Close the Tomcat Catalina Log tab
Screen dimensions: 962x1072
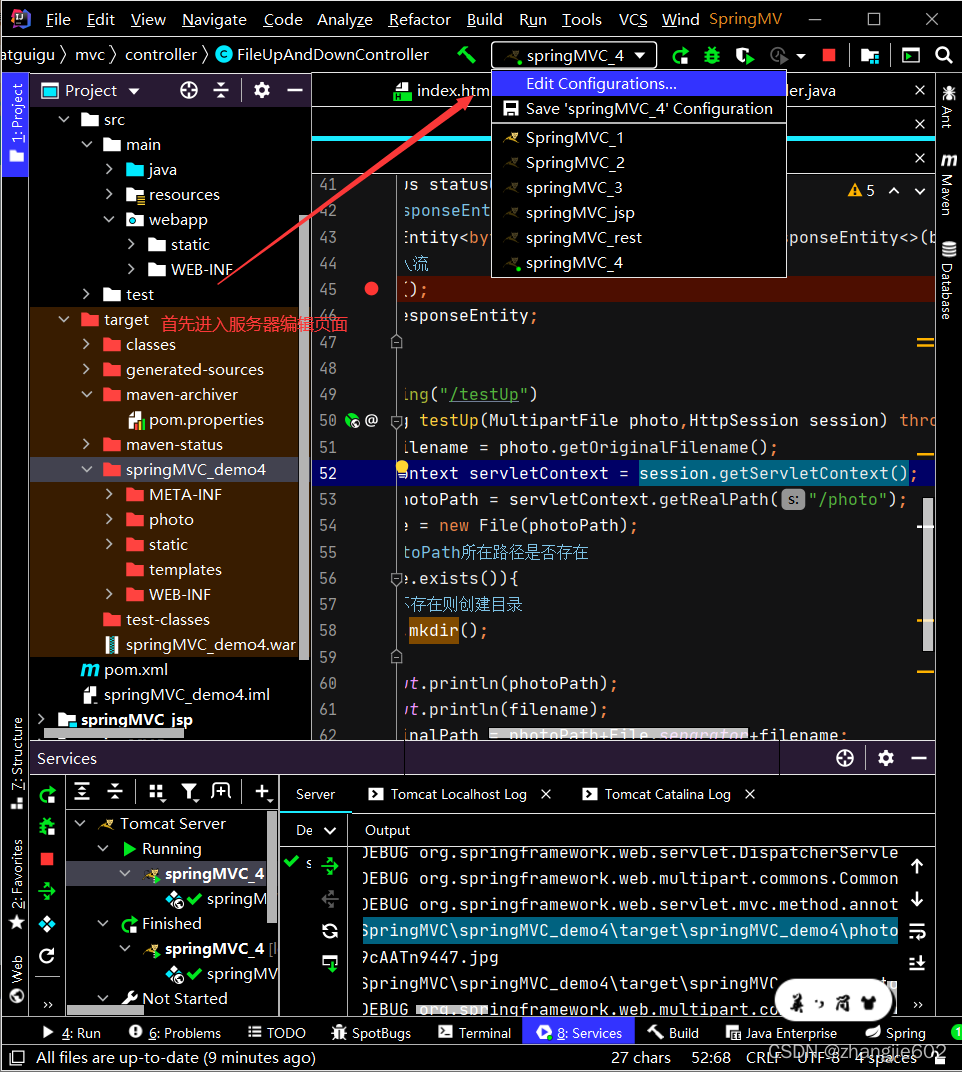coord(750,794)
